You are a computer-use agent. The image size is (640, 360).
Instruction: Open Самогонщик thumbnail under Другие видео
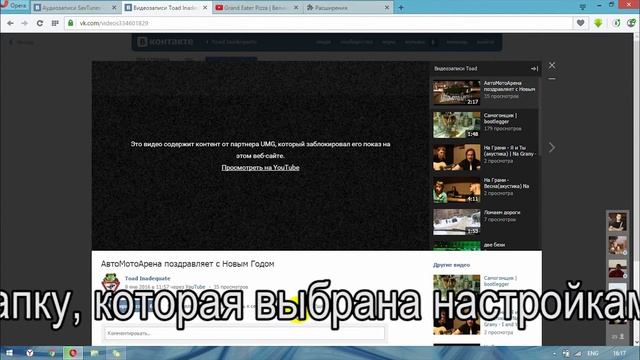pos(457,287)
